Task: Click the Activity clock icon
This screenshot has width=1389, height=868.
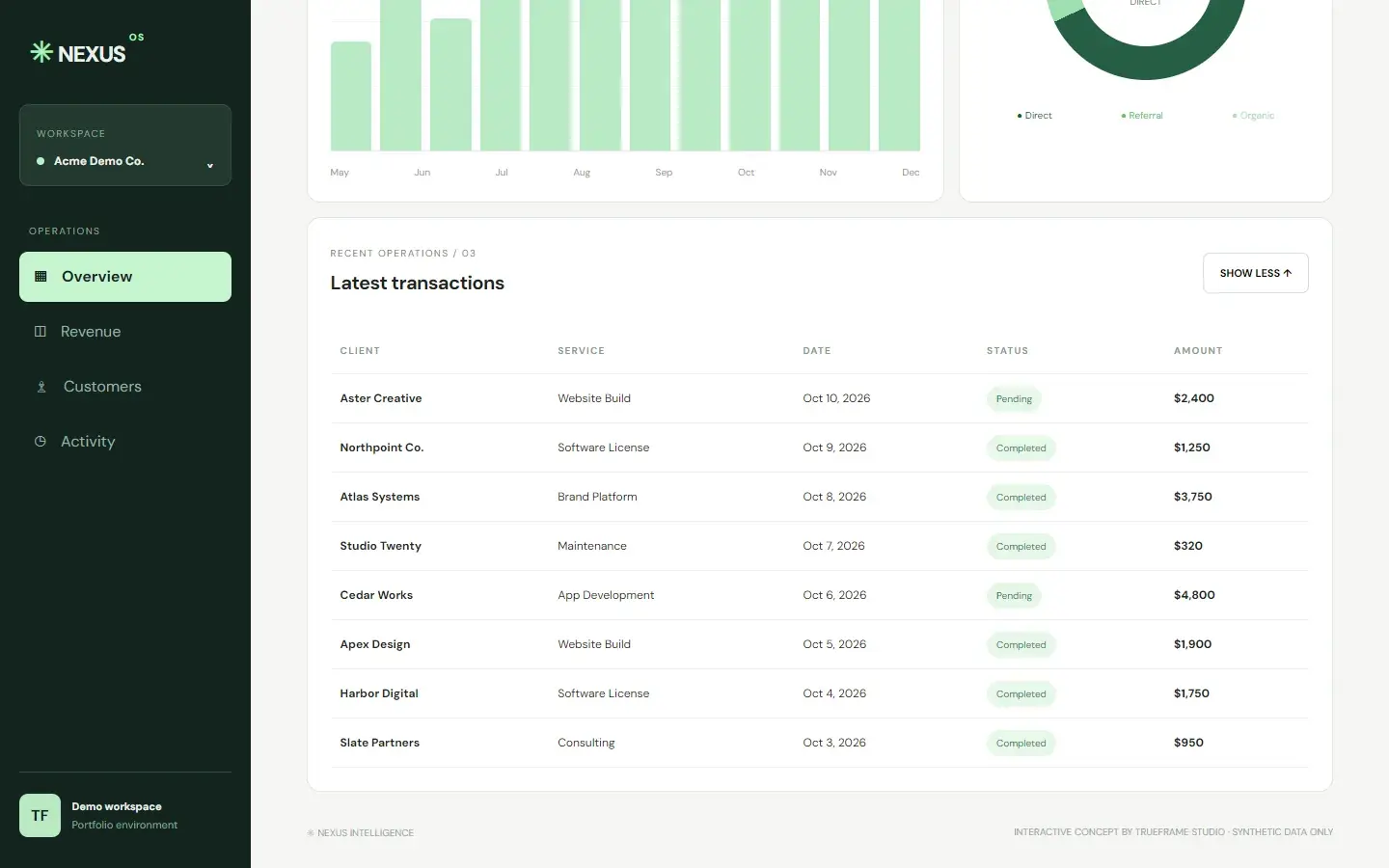Action: 41,442
